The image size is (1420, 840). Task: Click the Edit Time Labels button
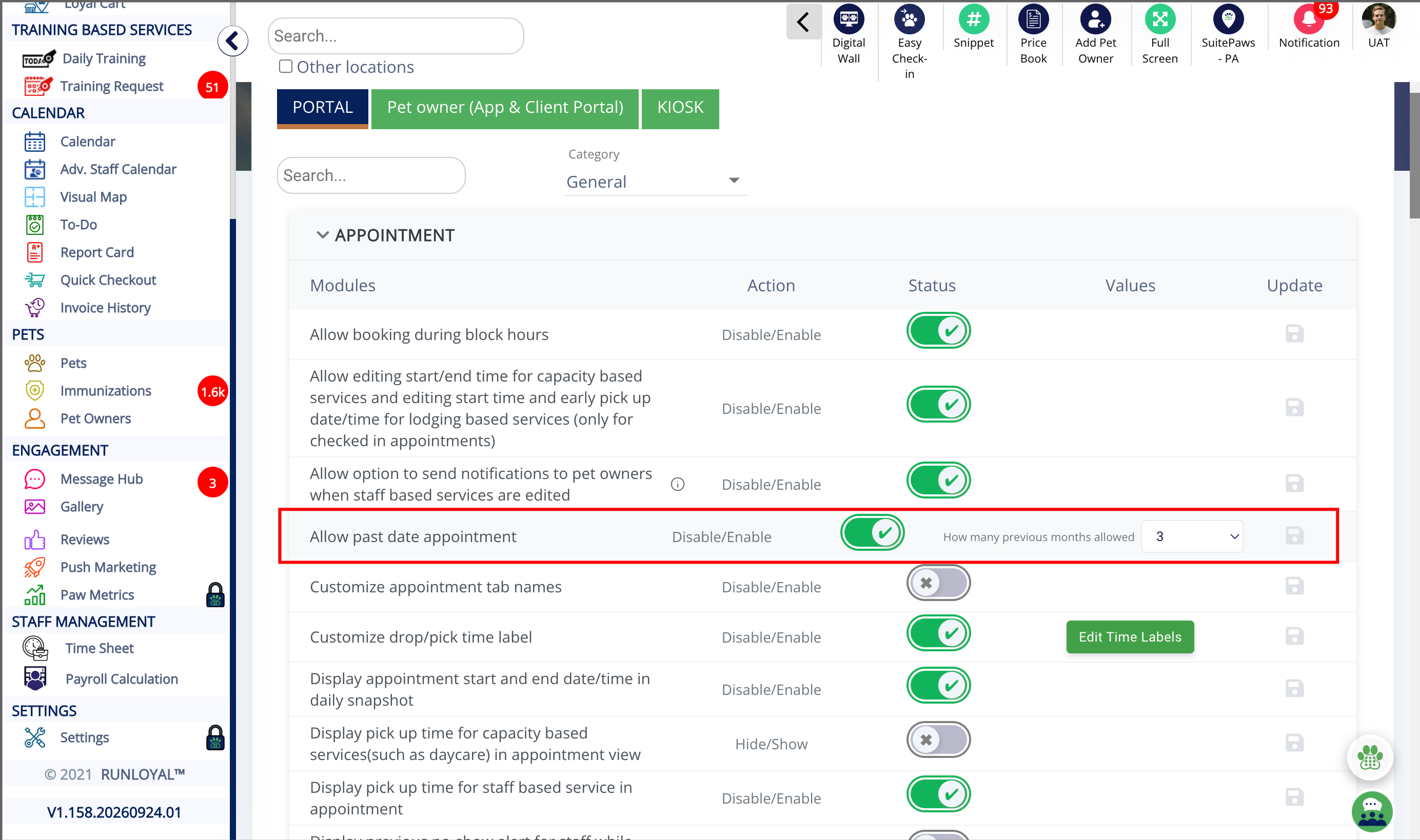pyautogui.click(x=1130, y=637)
